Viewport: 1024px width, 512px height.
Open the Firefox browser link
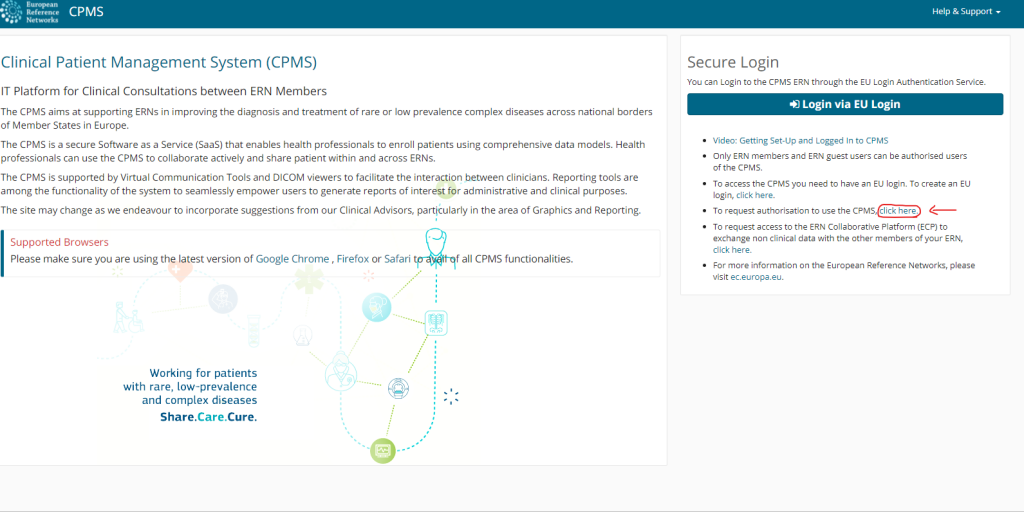point(353,259)
